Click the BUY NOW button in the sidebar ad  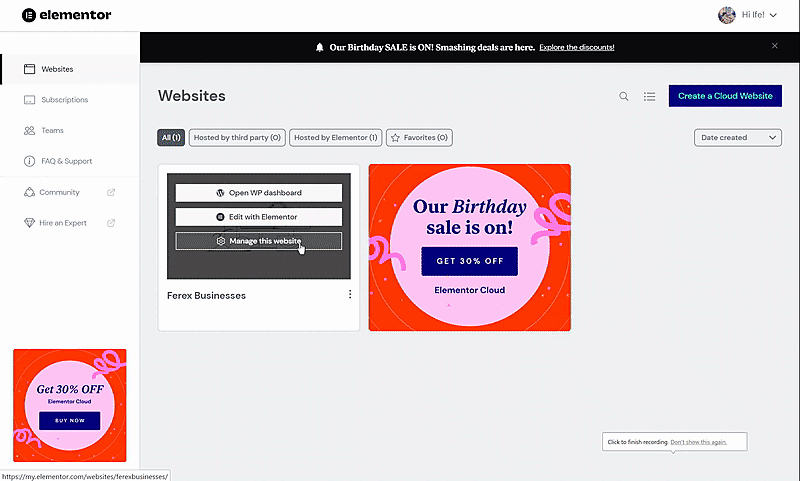(x=69, y=420)
